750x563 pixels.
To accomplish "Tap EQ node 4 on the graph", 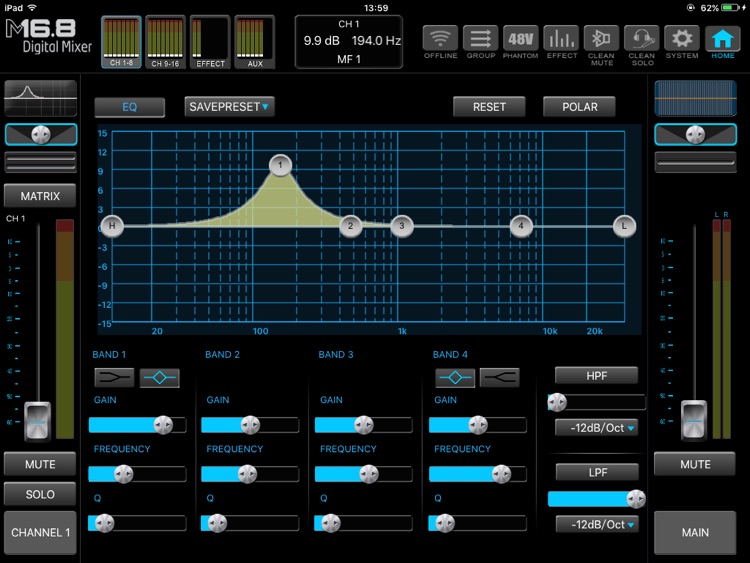I will [x=521, y=226].
